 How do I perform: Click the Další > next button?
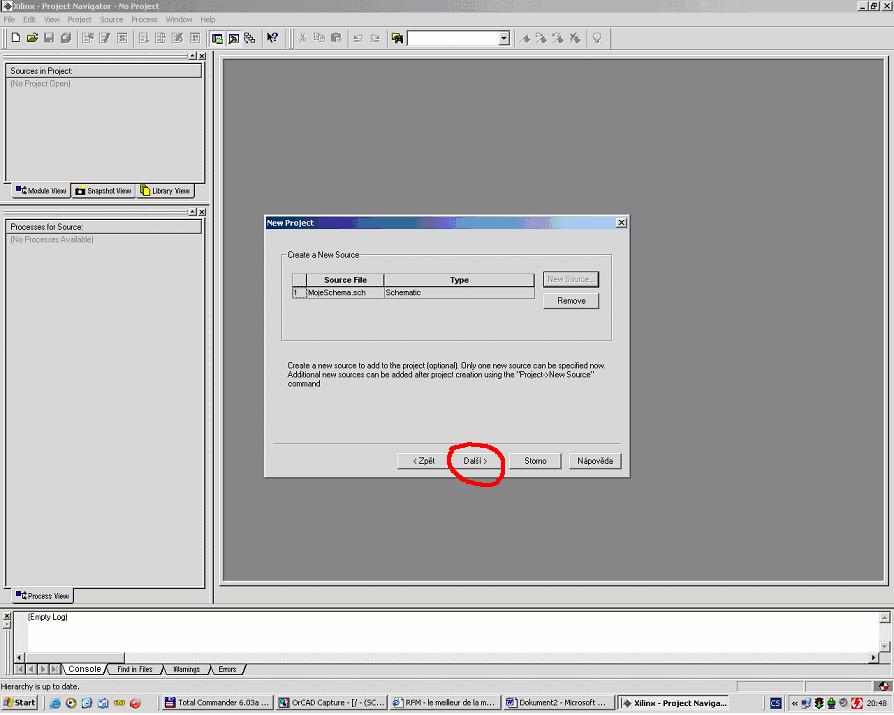(x=475, y=461)
